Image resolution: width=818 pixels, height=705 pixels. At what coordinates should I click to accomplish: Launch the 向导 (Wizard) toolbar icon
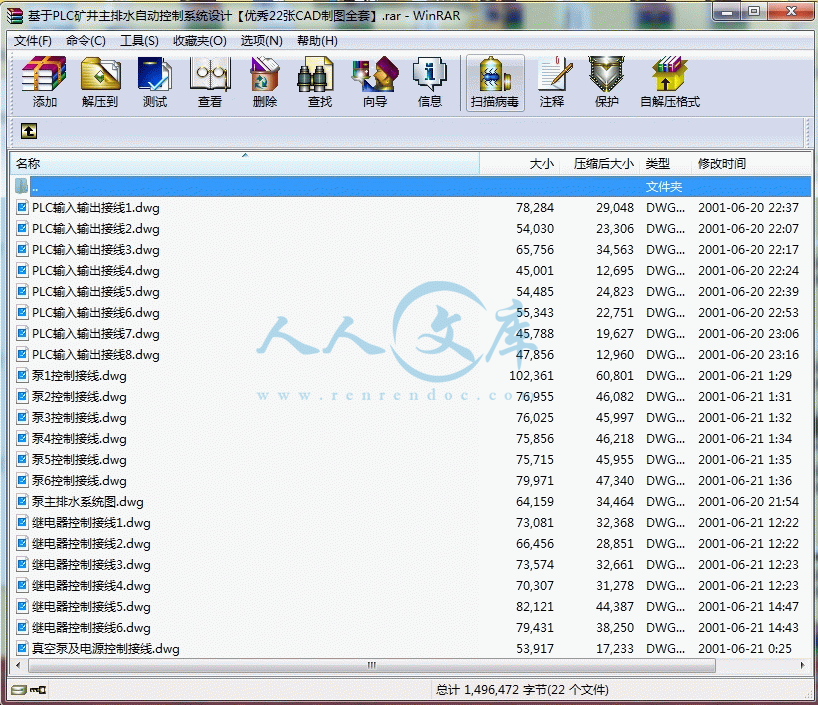tap(375, 82)
